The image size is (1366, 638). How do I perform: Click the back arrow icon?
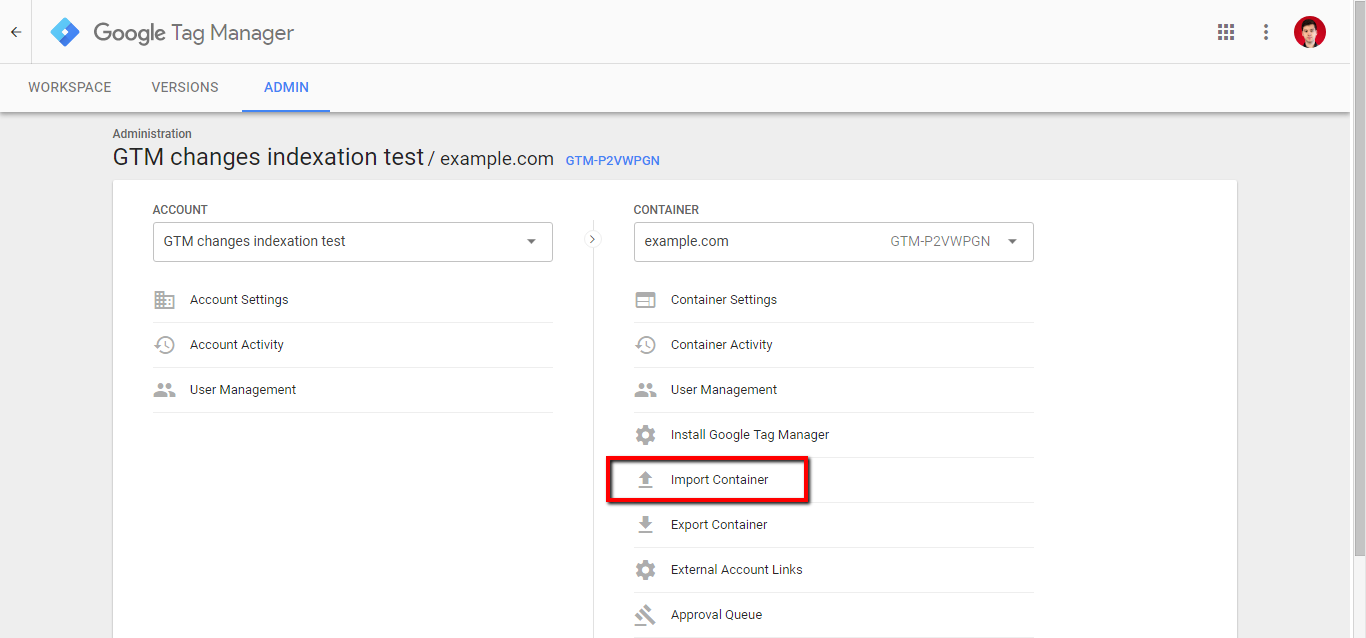16,32
